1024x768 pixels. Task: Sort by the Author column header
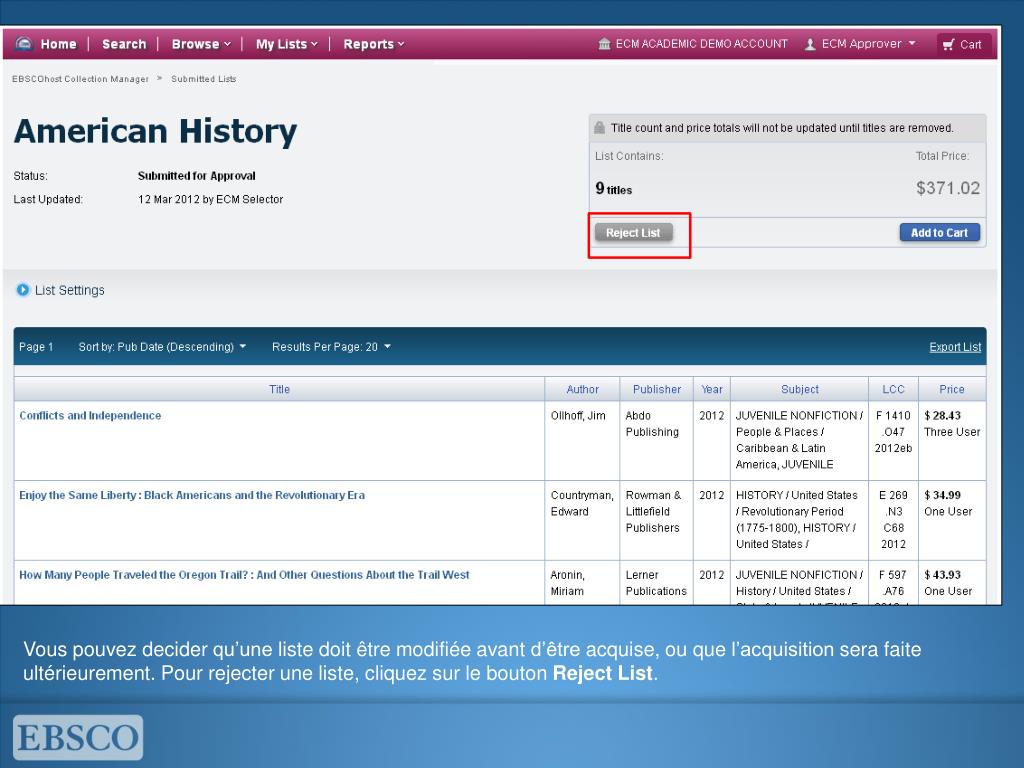click(x=583, y=389)
